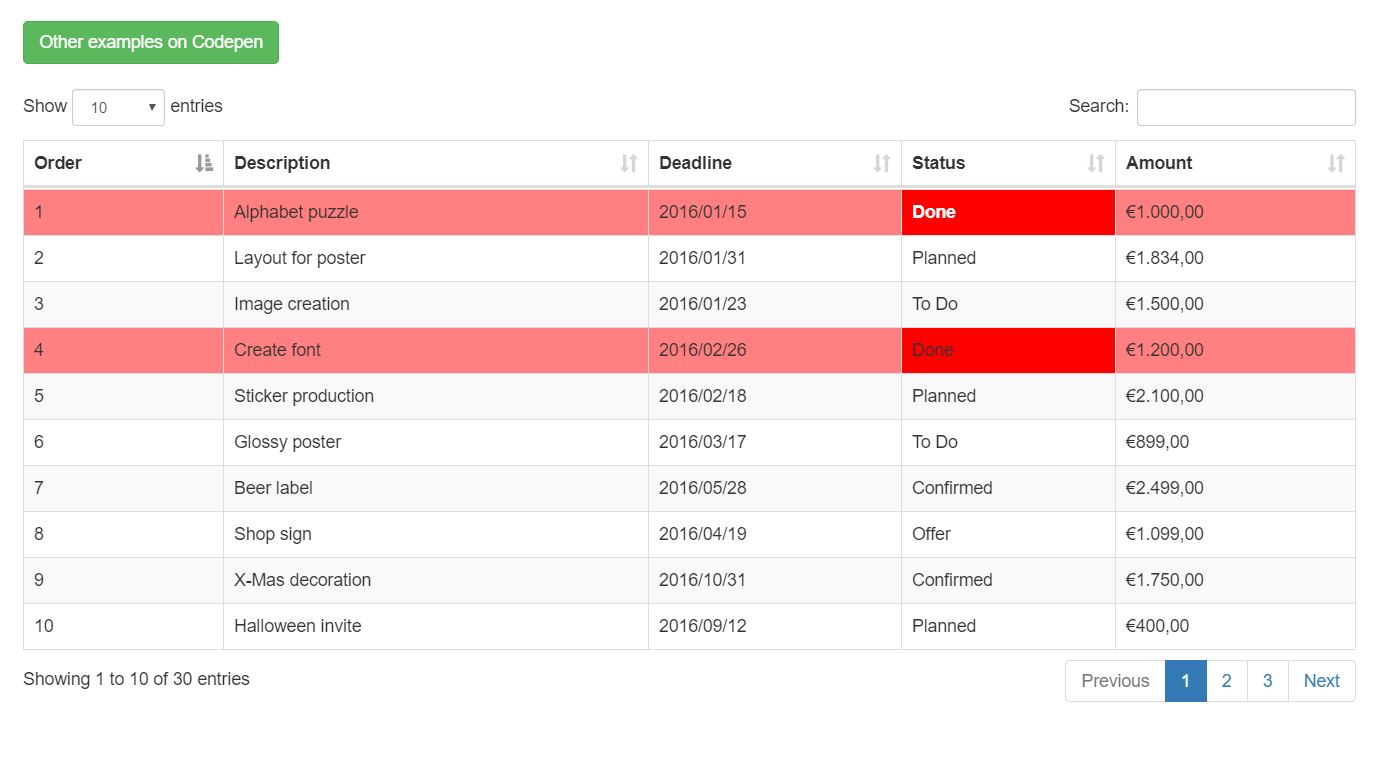Click the active page 1 button
The image size is (1390, 767).
click(x=1185, y=680)
